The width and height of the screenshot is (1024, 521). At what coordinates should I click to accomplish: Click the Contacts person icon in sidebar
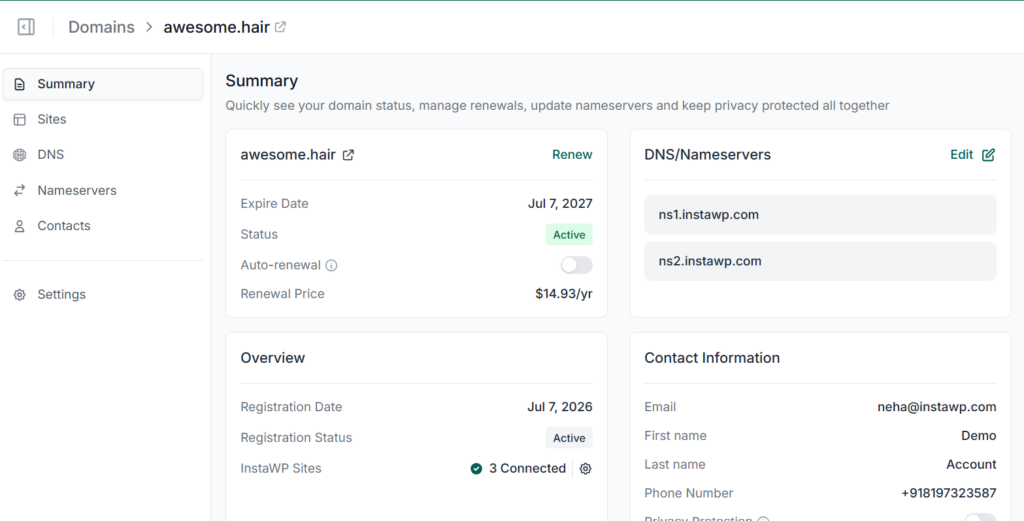[20, 226]
